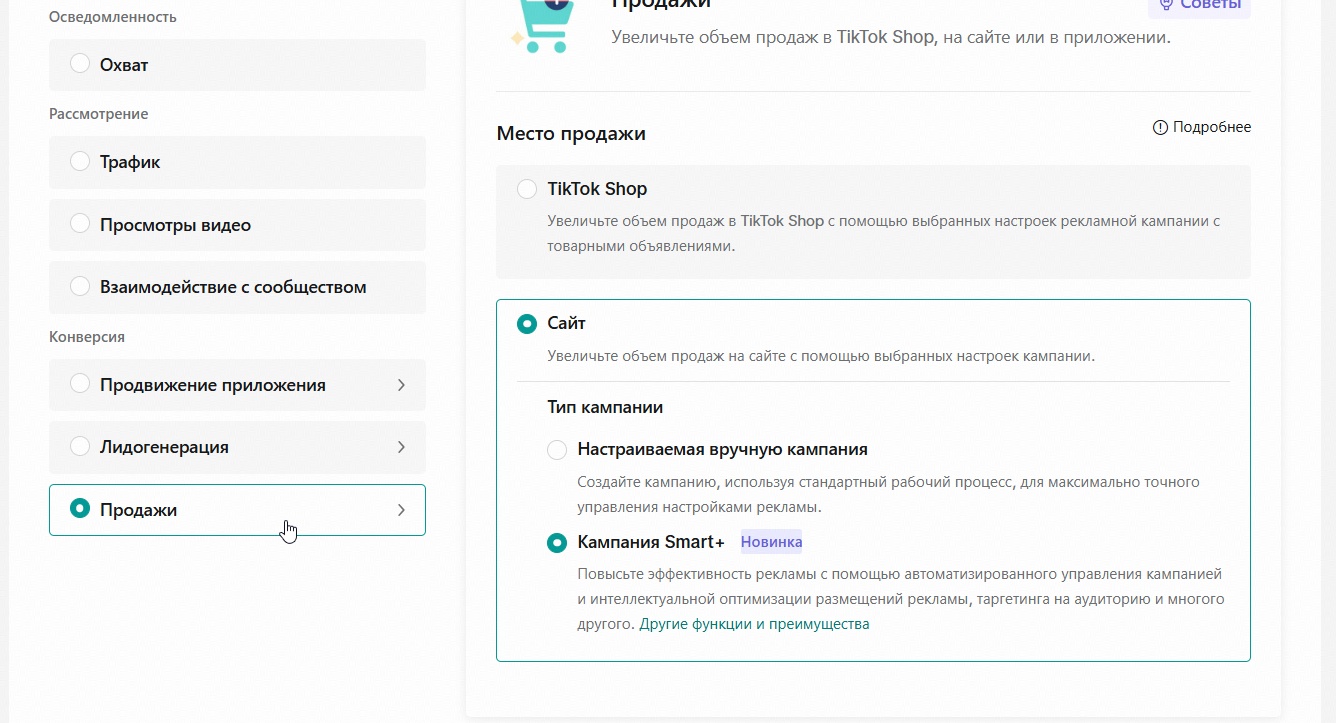The height and width of the screenshot is (723, 1336).
Task: Select the Лидогенерация objective item
Action: point(237,447)
